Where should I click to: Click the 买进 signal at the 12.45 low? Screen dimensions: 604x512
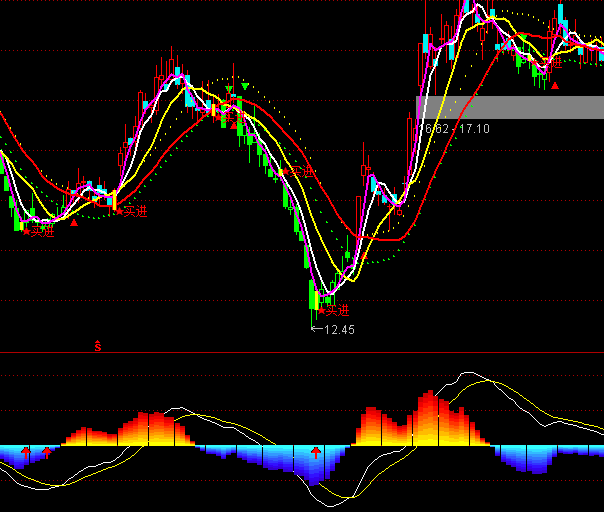[x=337, y=310]
